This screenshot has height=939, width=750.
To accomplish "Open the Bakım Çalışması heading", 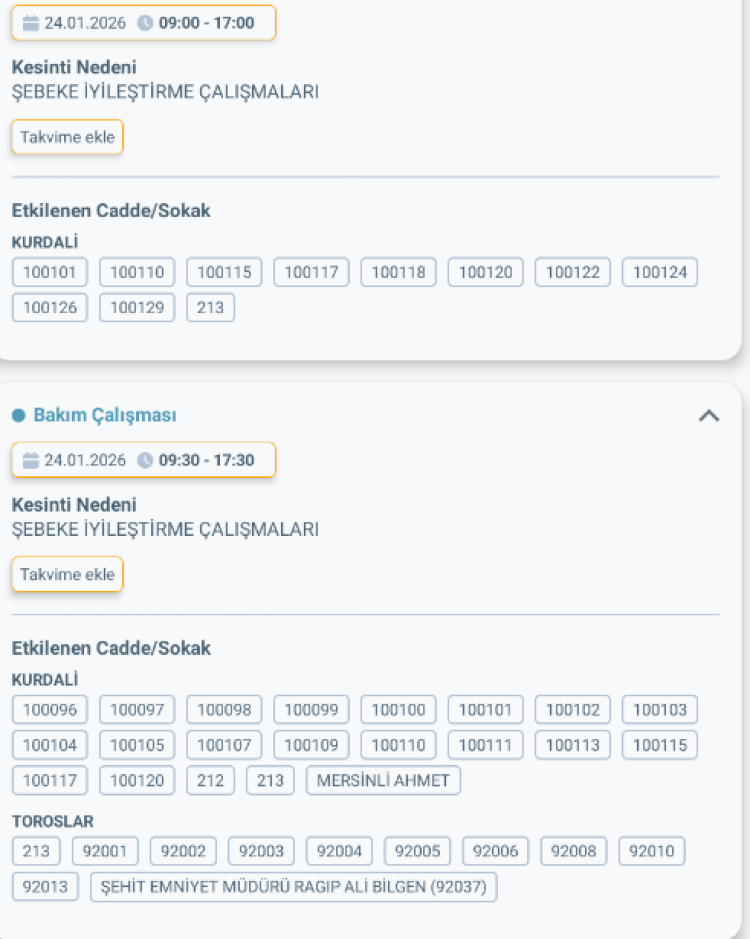I will (x=104, y=415).
